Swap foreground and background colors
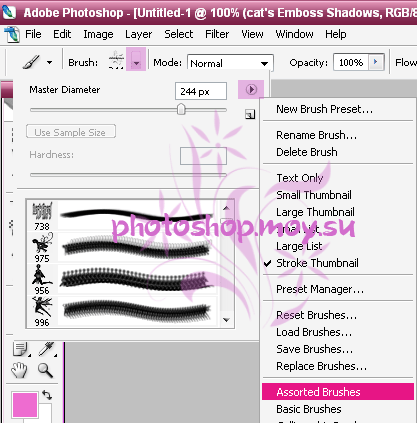Screen dimensions: 417x423 pos(47,395)
